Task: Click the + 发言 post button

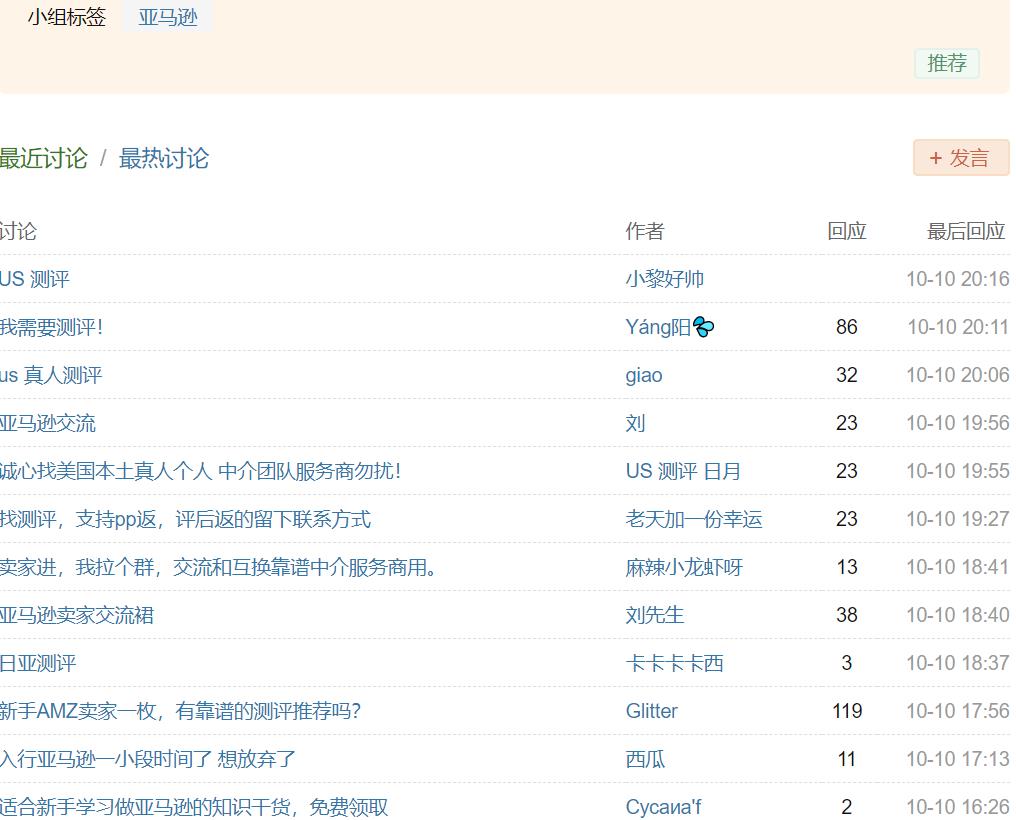Action: pyautogui.click(x=960, y=158)
